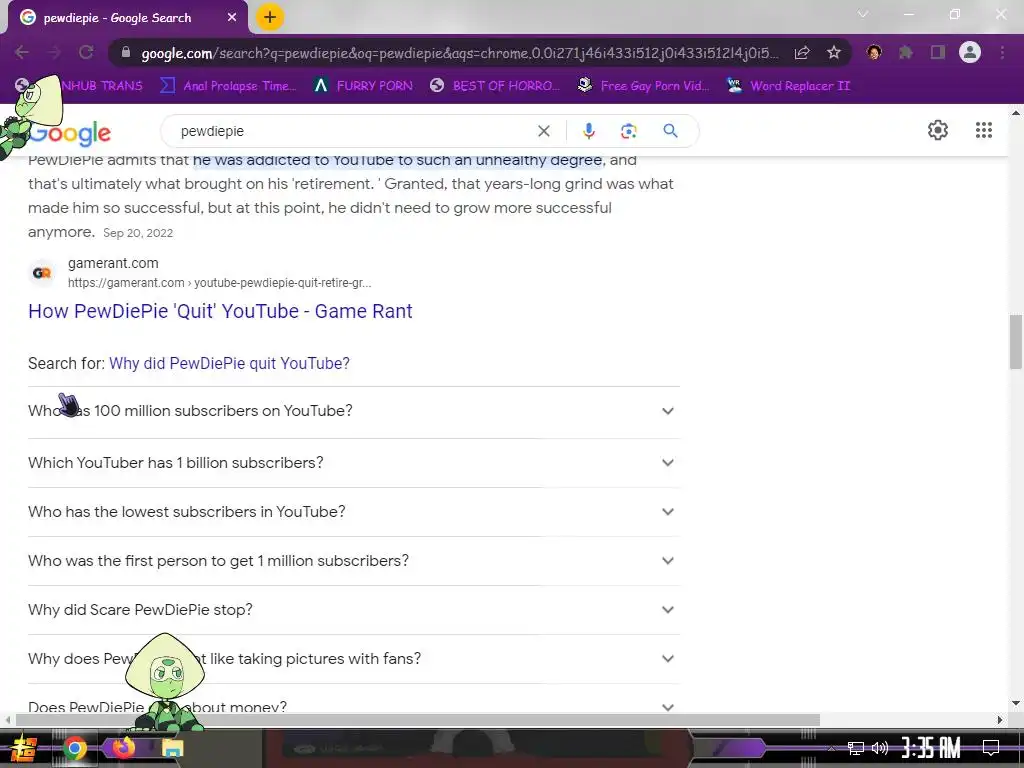
Task: Start a voice search with microphone icon
Action: [588, 131]
